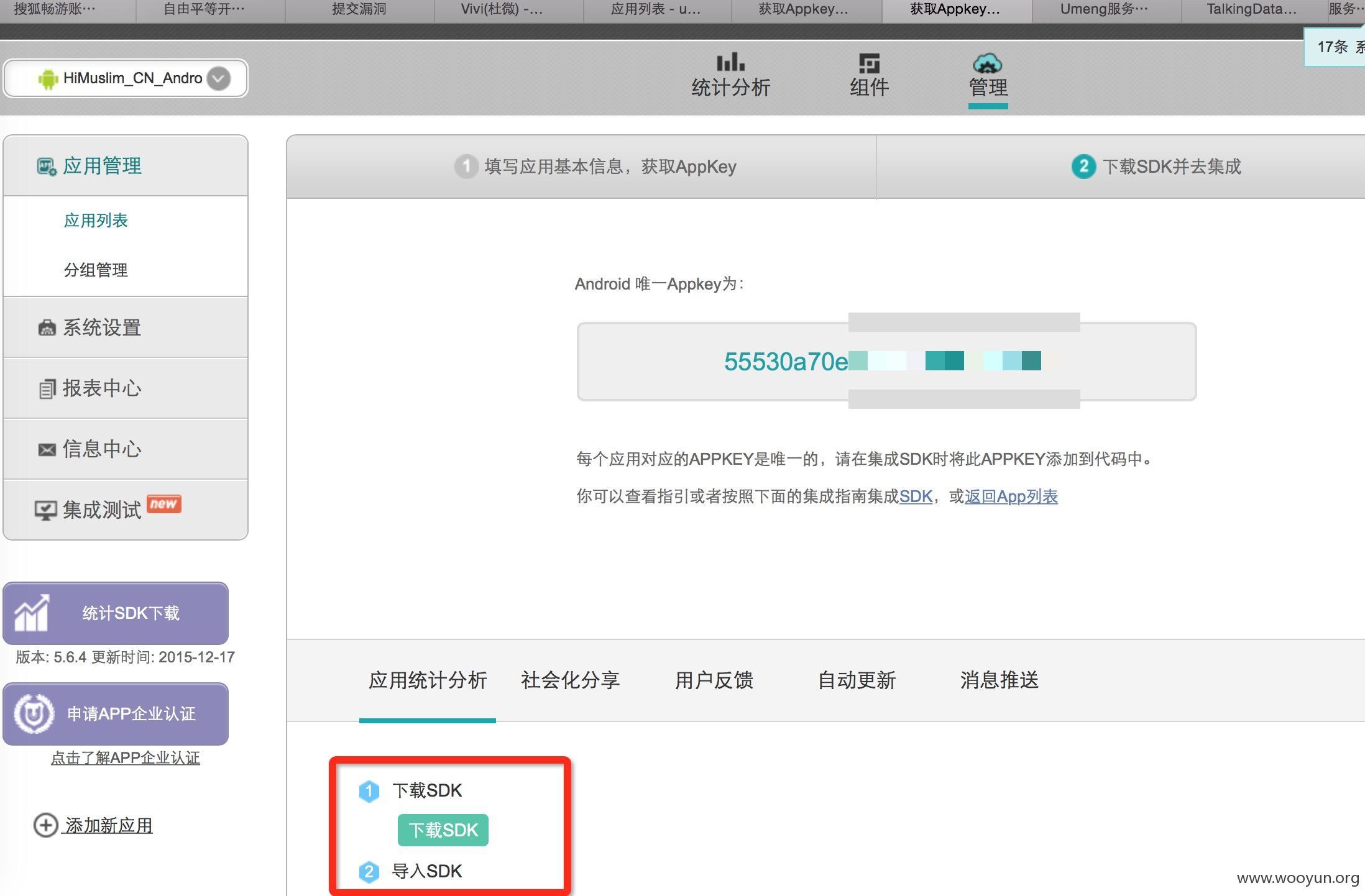Switch to browser tab 提交漏洞
This screenshot has width=1365, height=896.
(x=359, y=9)
